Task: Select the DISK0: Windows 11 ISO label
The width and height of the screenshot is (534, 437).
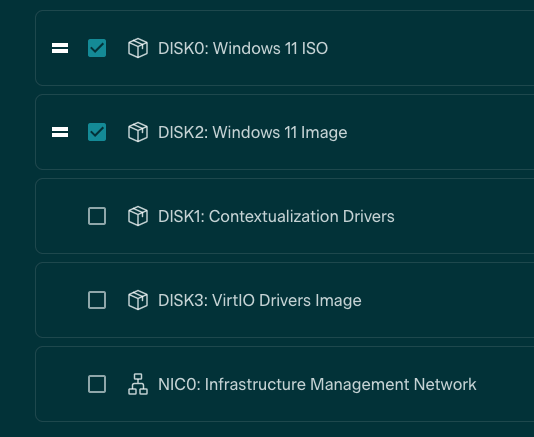Action: click(x=243, y=48)
